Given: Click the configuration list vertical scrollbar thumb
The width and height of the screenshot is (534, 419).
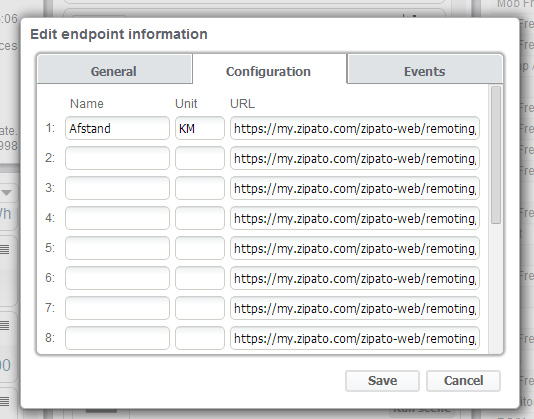Looking at the screenshot, I should click(496, 155).
